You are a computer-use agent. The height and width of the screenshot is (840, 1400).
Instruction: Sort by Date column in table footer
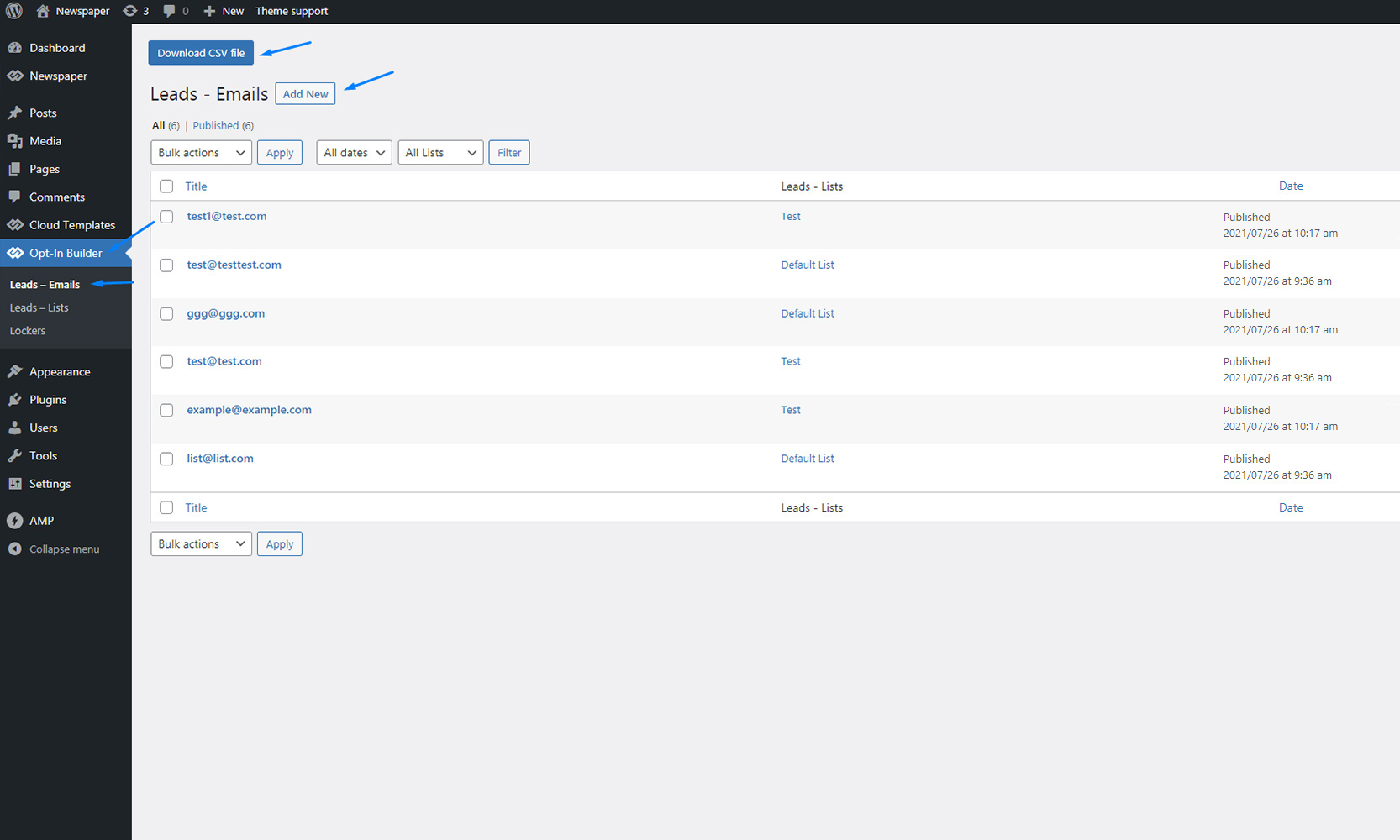pyautogui.click(x=1291, y=507)
